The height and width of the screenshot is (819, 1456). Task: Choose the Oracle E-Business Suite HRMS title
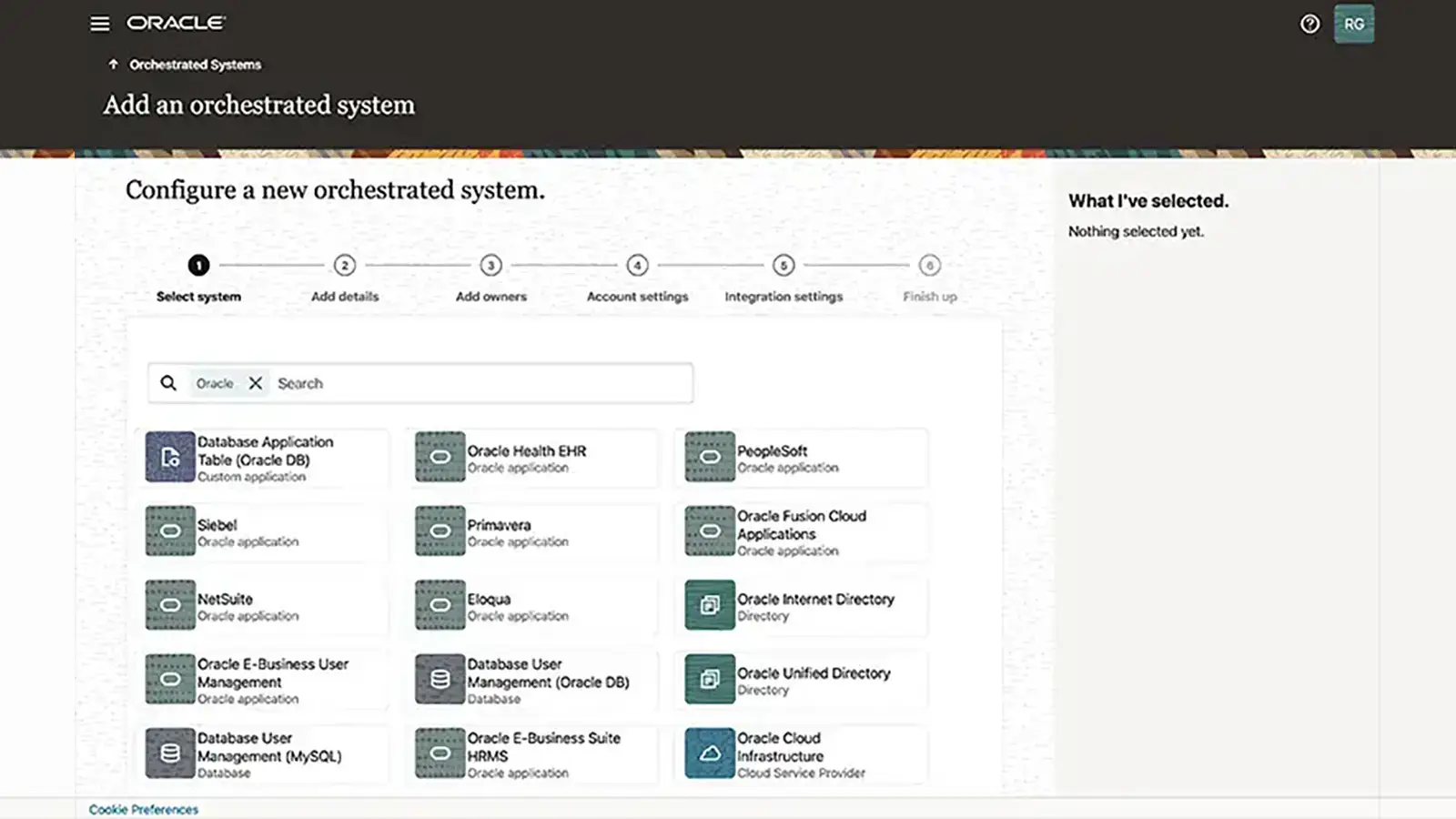544,747
